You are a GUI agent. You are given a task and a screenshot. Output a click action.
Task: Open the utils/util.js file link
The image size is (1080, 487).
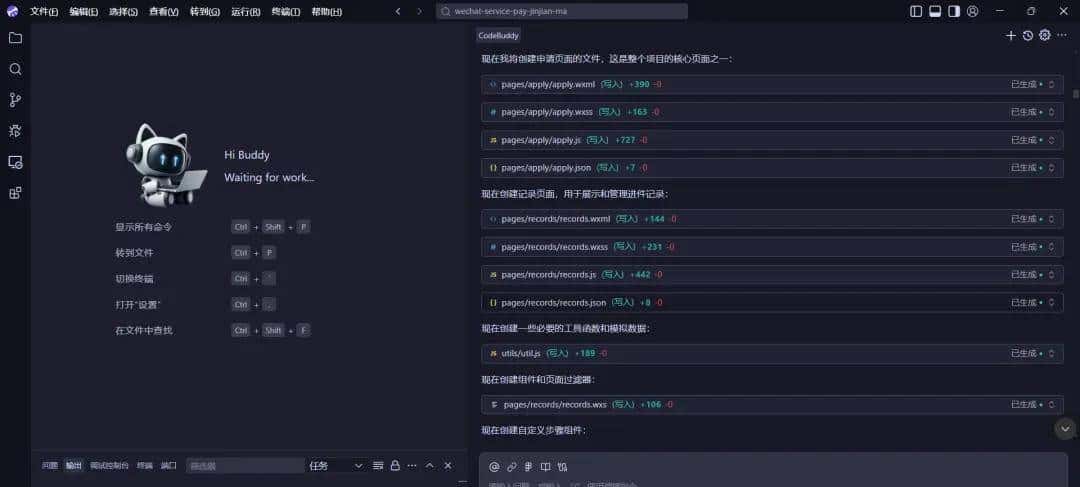[x=521, y=353]
